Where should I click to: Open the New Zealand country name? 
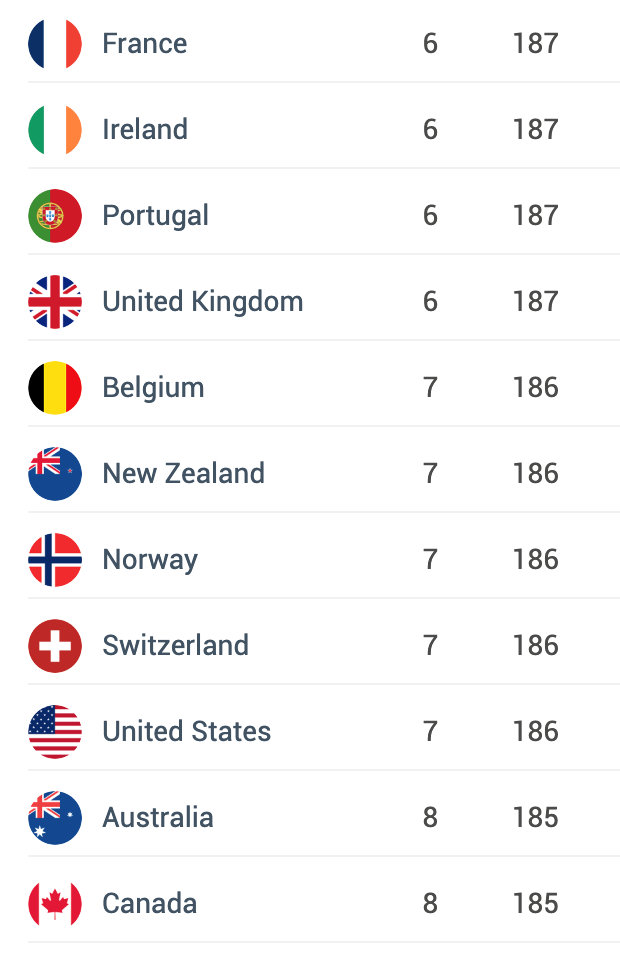[184, 474]
